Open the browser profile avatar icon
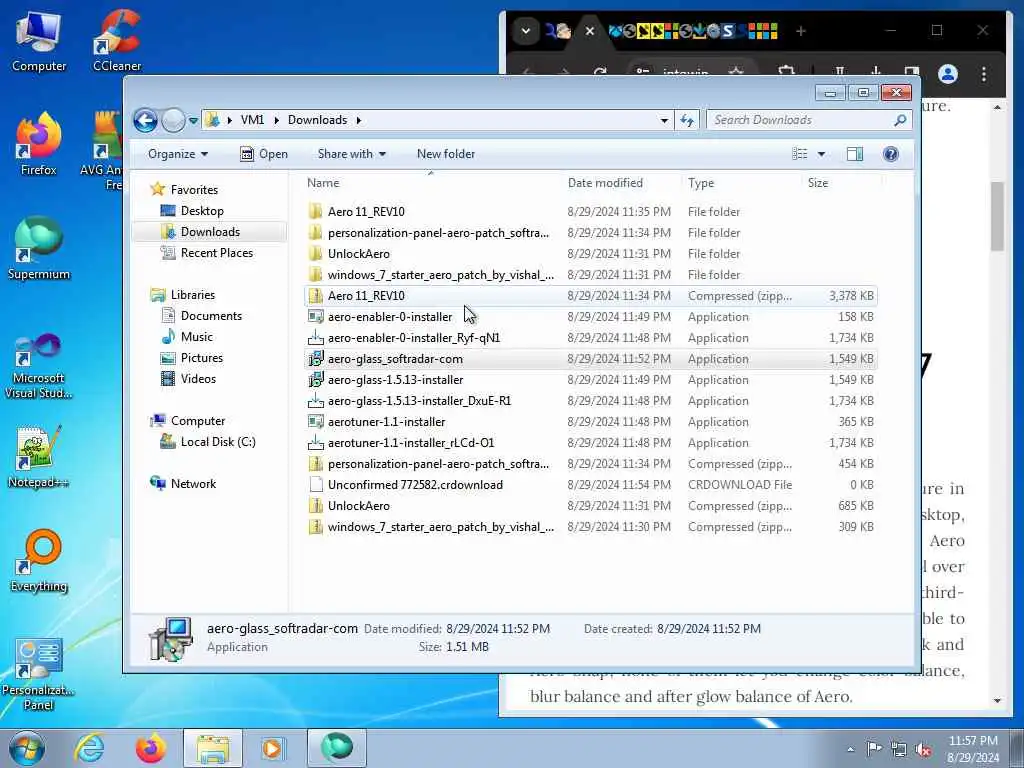This screenshot has width=1024, height=768. 948,74
